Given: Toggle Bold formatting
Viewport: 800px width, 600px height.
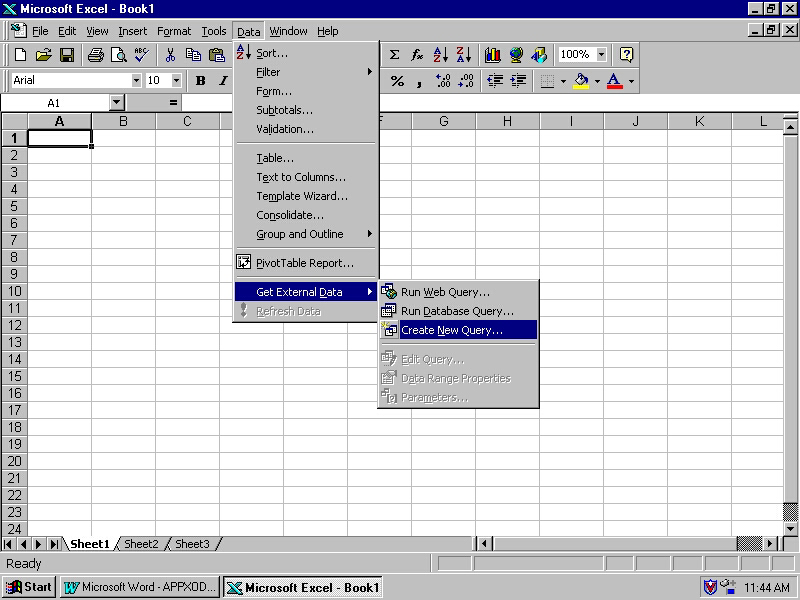Looking at the screenshot, I should (x=201, y=81).
